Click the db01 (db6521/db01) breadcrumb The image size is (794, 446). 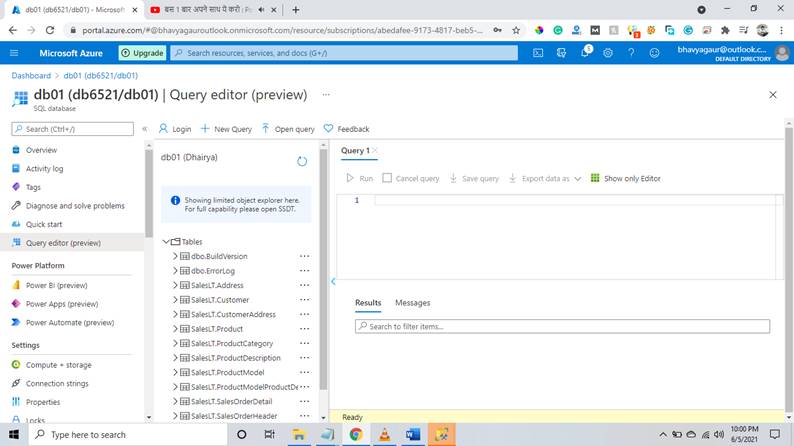point(100,75)
